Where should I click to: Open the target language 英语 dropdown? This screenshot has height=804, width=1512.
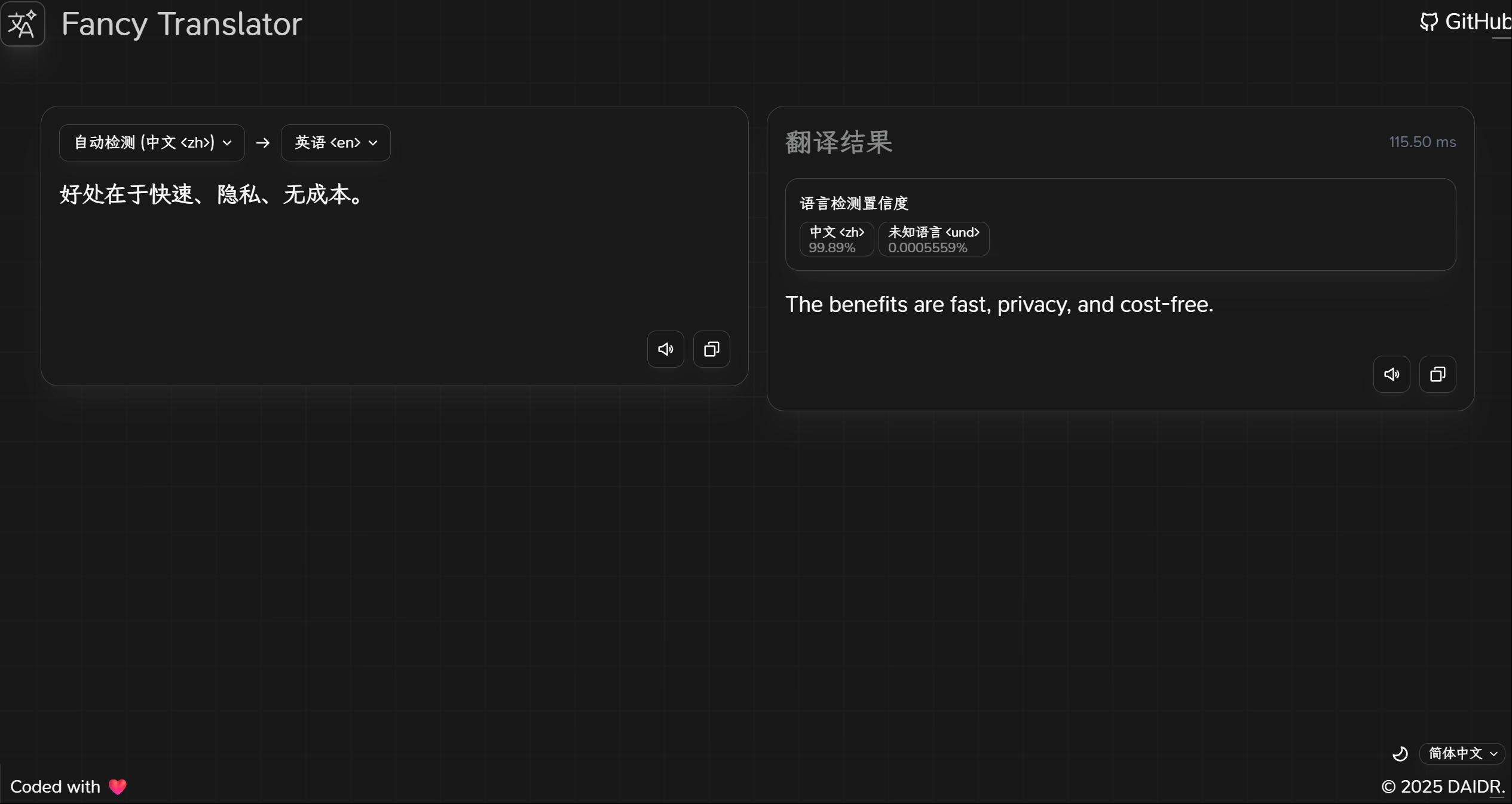coord(335,143)
